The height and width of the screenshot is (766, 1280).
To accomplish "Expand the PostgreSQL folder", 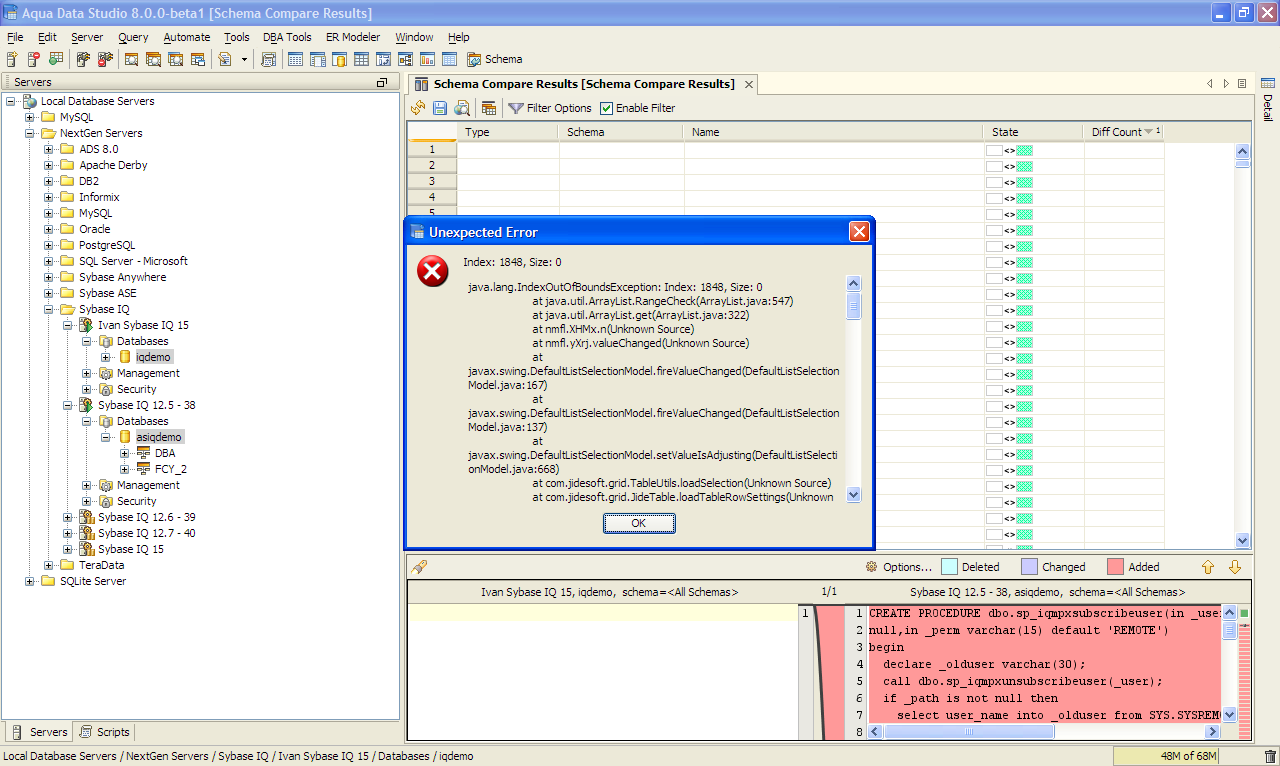I will pos(50,245).
